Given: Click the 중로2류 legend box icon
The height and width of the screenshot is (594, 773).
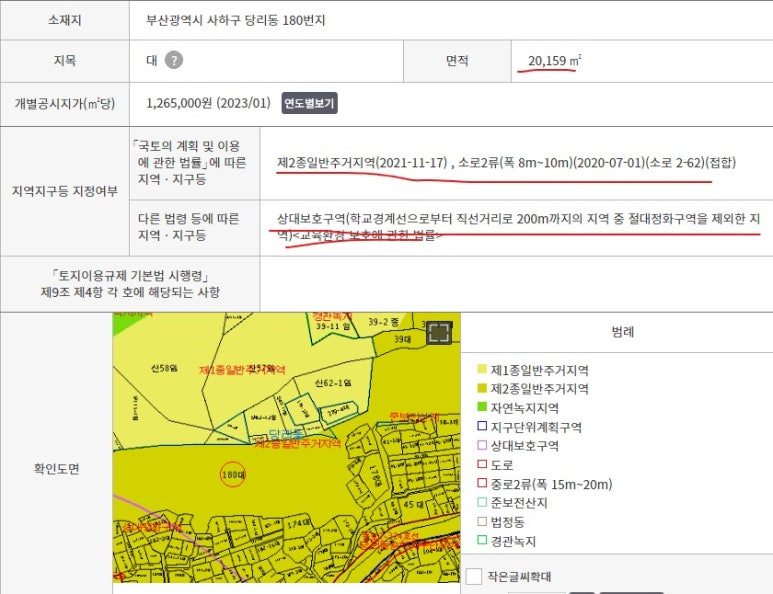Looking at the screenshot, I should [482, 483].
